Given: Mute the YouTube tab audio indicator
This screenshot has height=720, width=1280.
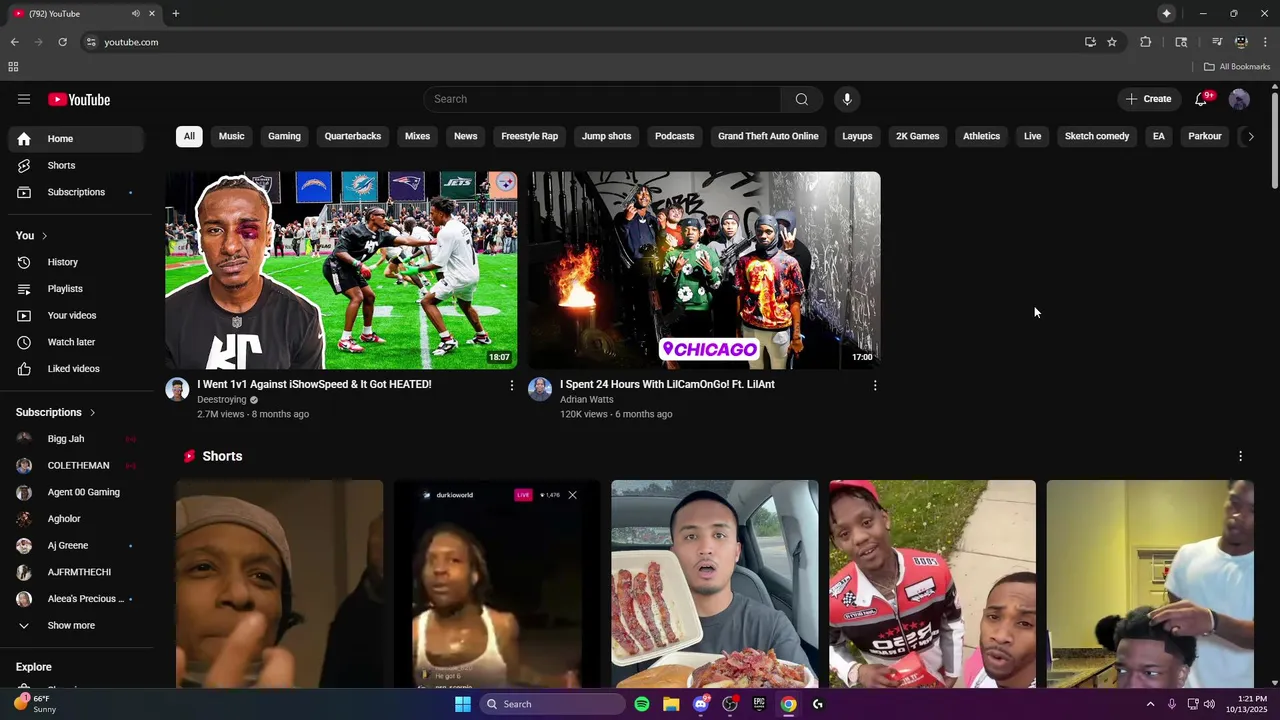Looking at the screenshot, I should pyautogui.click(x=136, y=13).
